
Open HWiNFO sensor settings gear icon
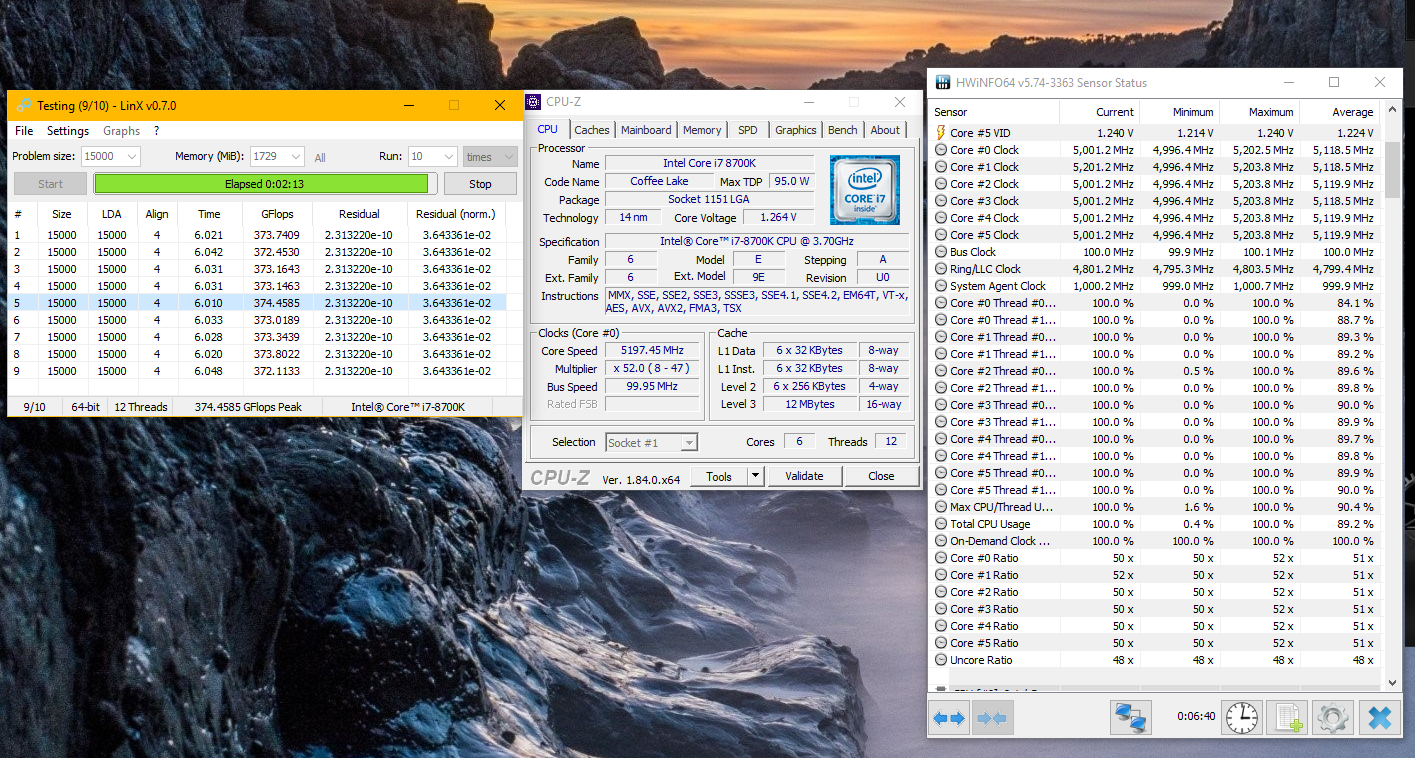coord(1333,717)
